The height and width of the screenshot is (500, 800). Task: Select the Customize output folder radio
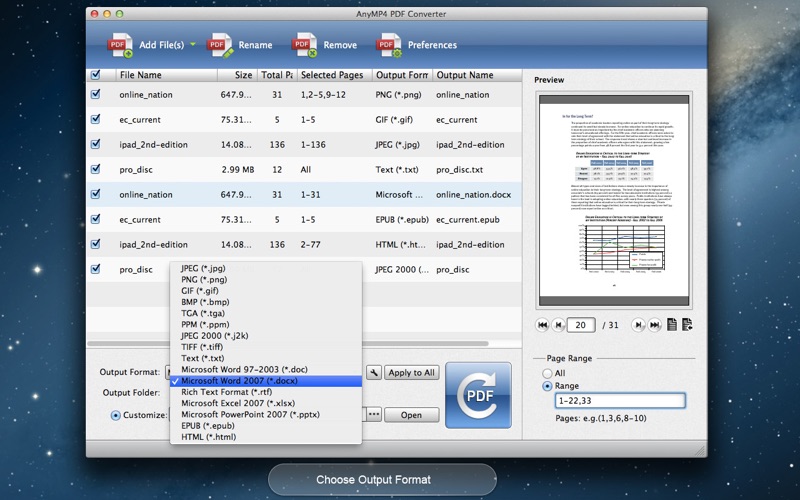[116, 415]
